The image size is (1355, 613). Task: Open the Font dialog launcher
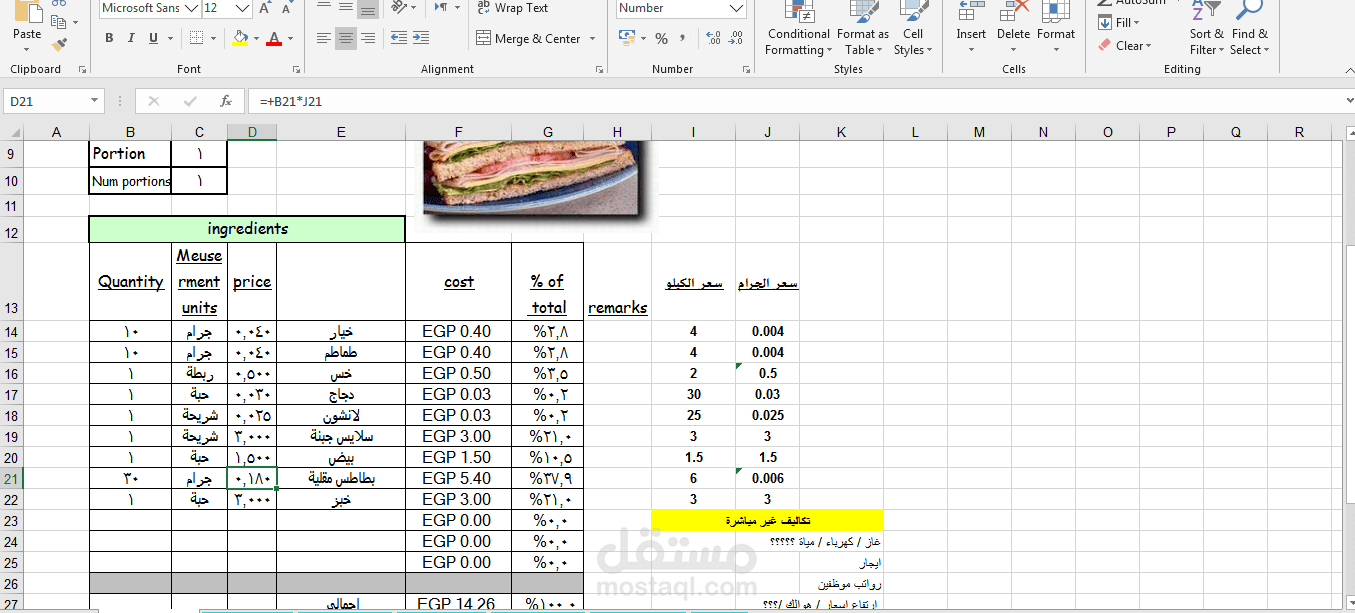click(297, 70)
